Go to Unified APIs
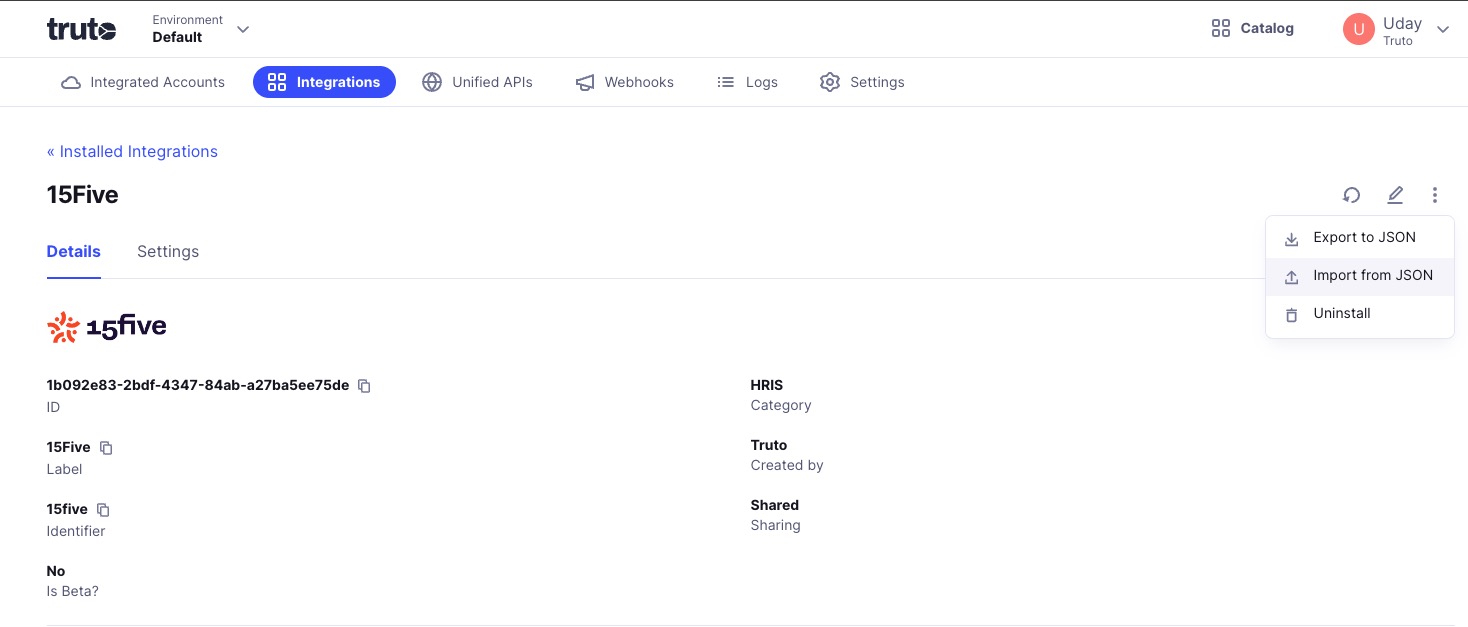This screenshot has width=1468, height=627. point(477,82)
